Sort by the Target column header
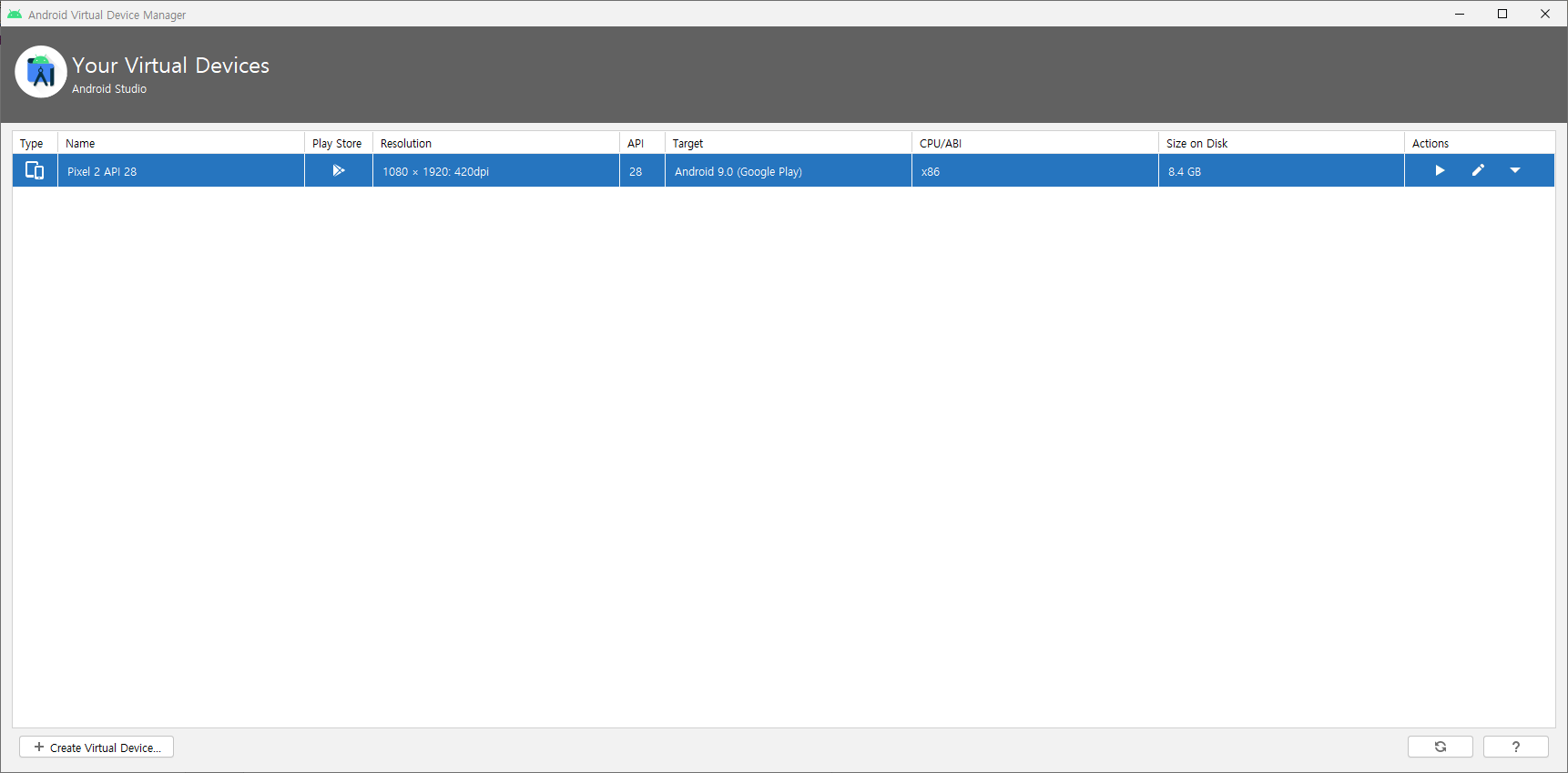This screenshot has height=773, width=1568. [x=789, y=143]
